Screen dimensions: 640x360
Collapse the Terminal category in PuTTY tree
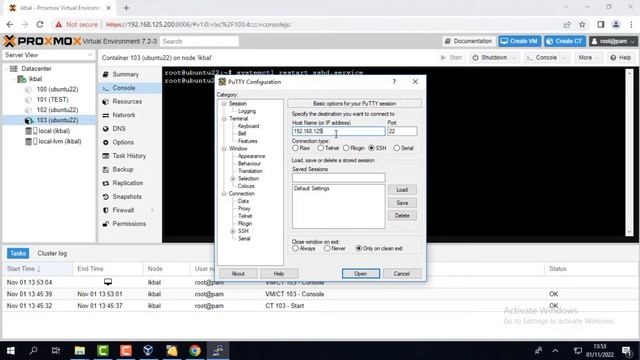pos(224,119)
